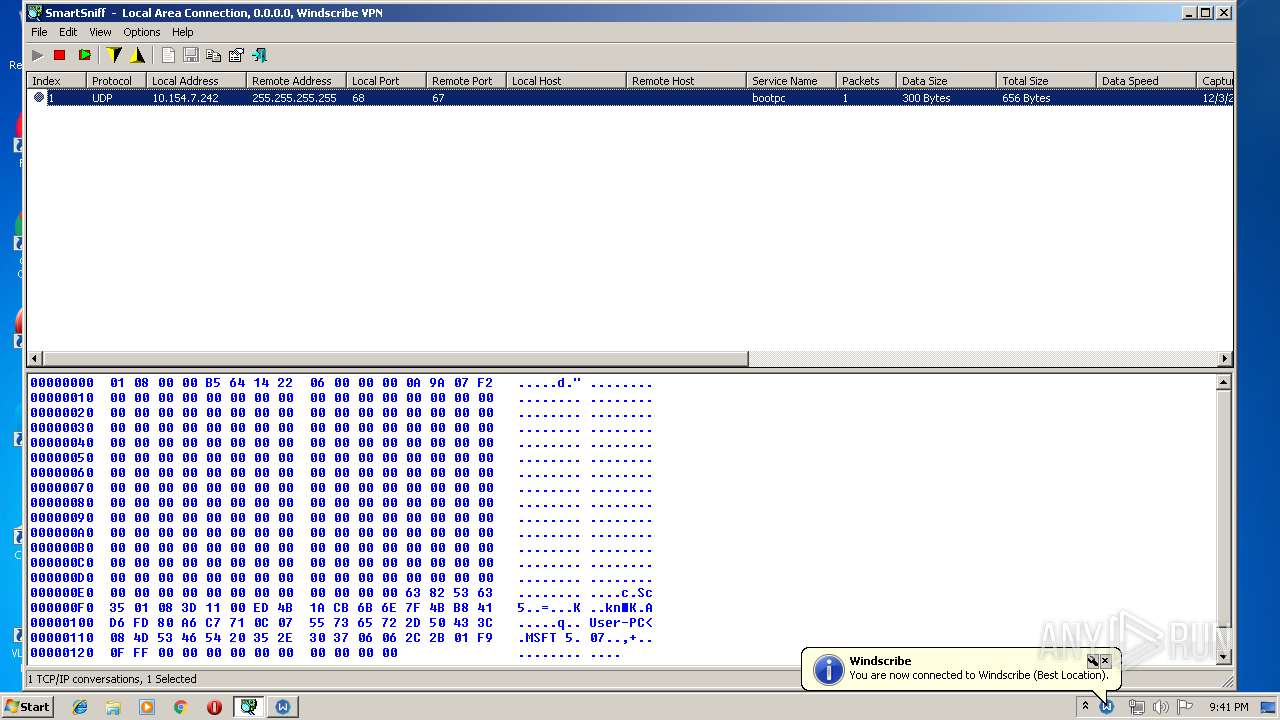The height and width of the screenshot is (720, 1280).
Task: Click the horizontal scrollbar thumb
Action: 395,359
